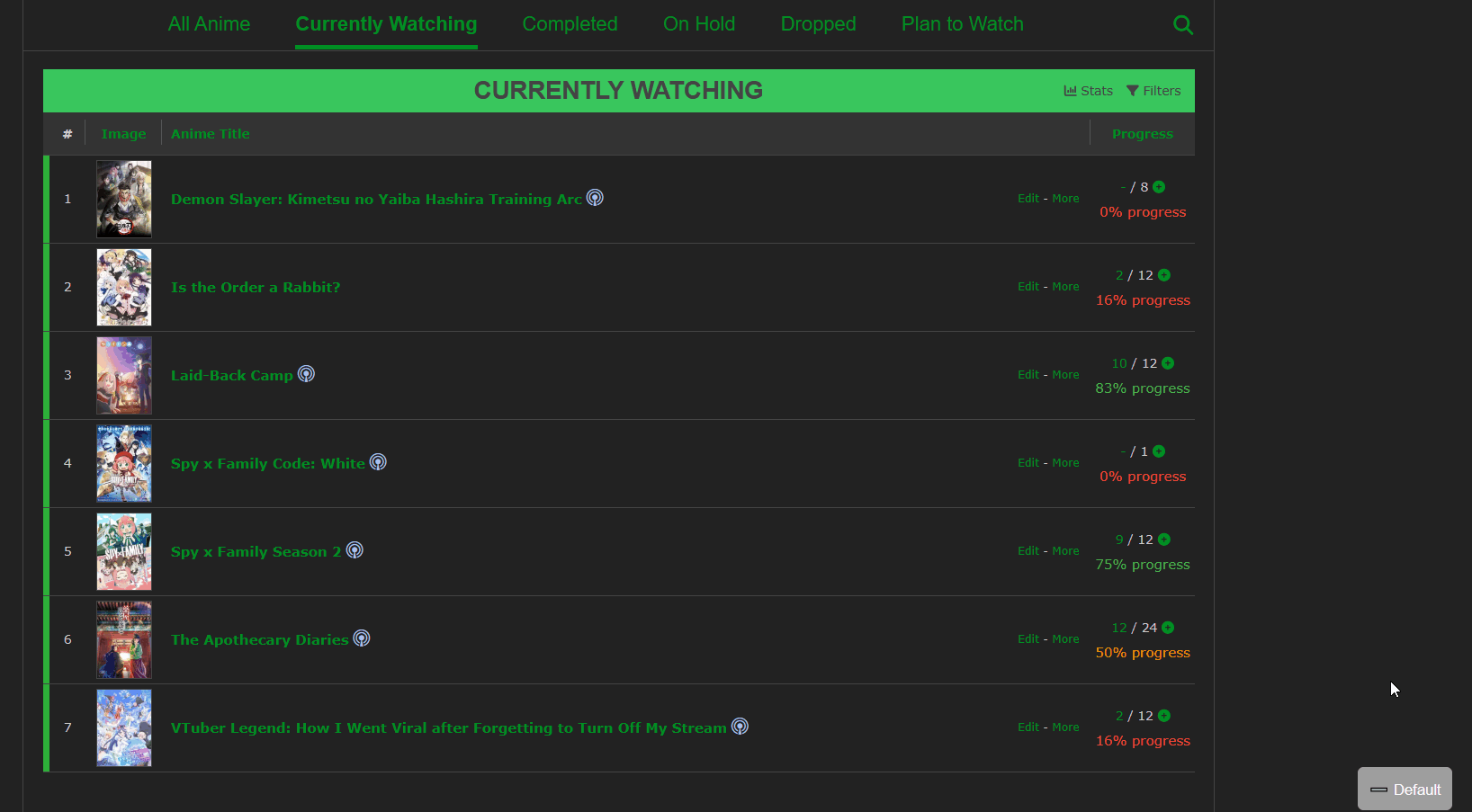The image size is (1472, 812).
Task: Edit the Spy x Family Season 2 entry
Action: click(1028, 551)
